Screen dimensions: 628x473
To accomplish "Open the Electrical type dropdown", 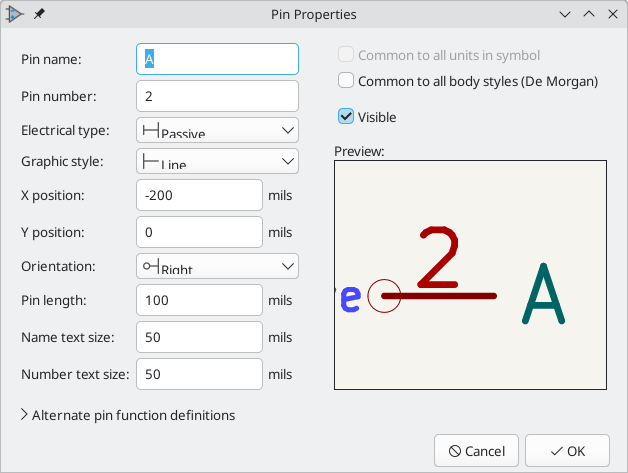I will (217, 130).
